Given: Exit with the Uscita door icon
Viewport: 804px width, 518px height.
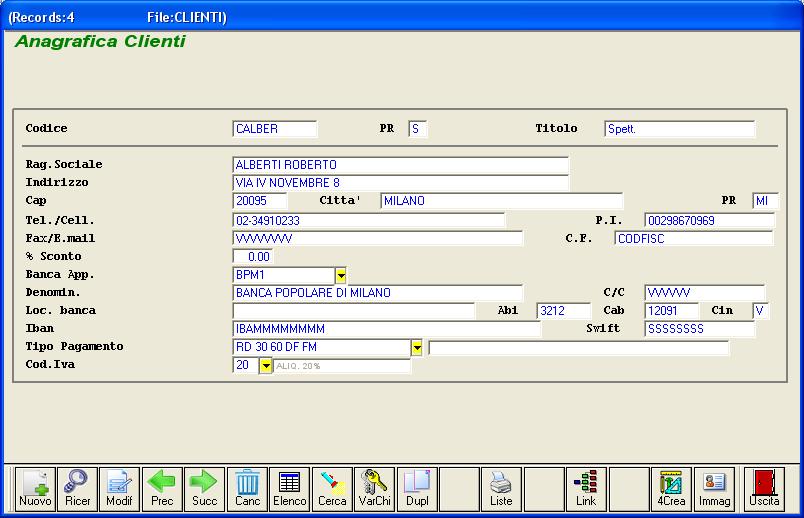Looking at the screenshot, I should pyautogui.click(x=764, y=489).
